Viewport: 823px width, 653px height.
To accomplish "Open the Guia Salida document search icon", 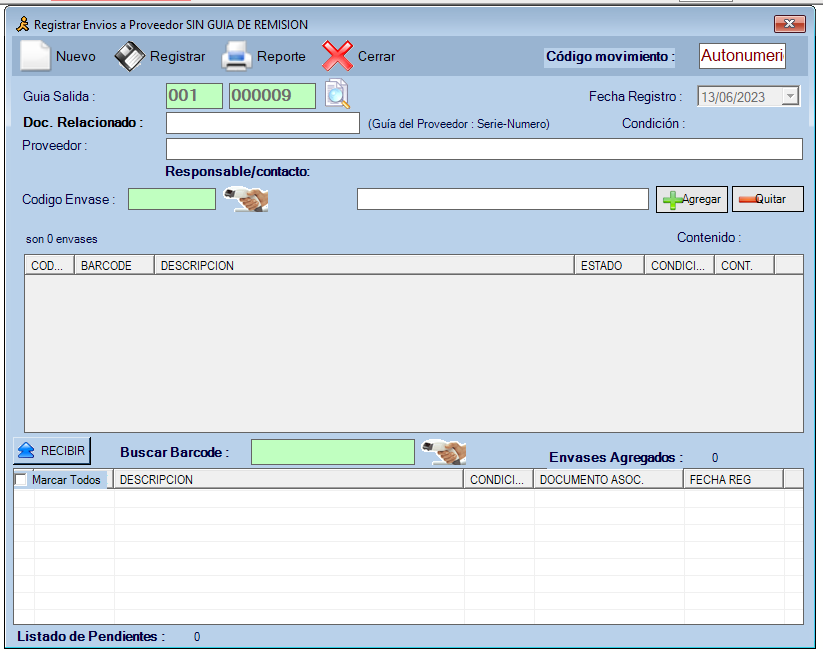I will pyautogui.click(x=337, y=94).
